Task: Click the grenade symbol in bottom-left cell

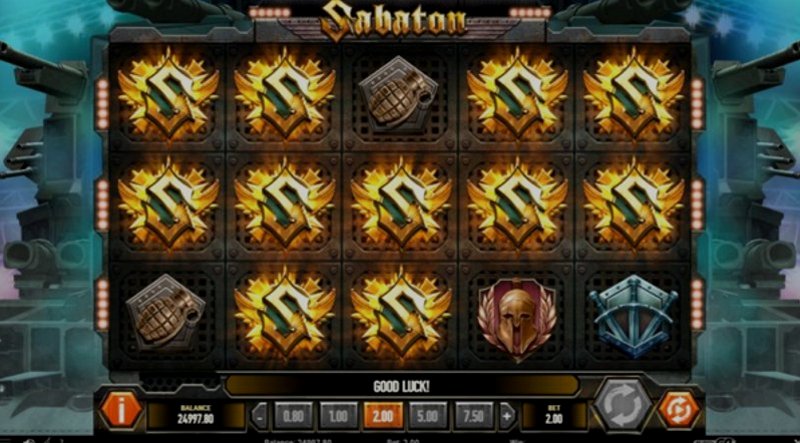Action: click(166, 312)
